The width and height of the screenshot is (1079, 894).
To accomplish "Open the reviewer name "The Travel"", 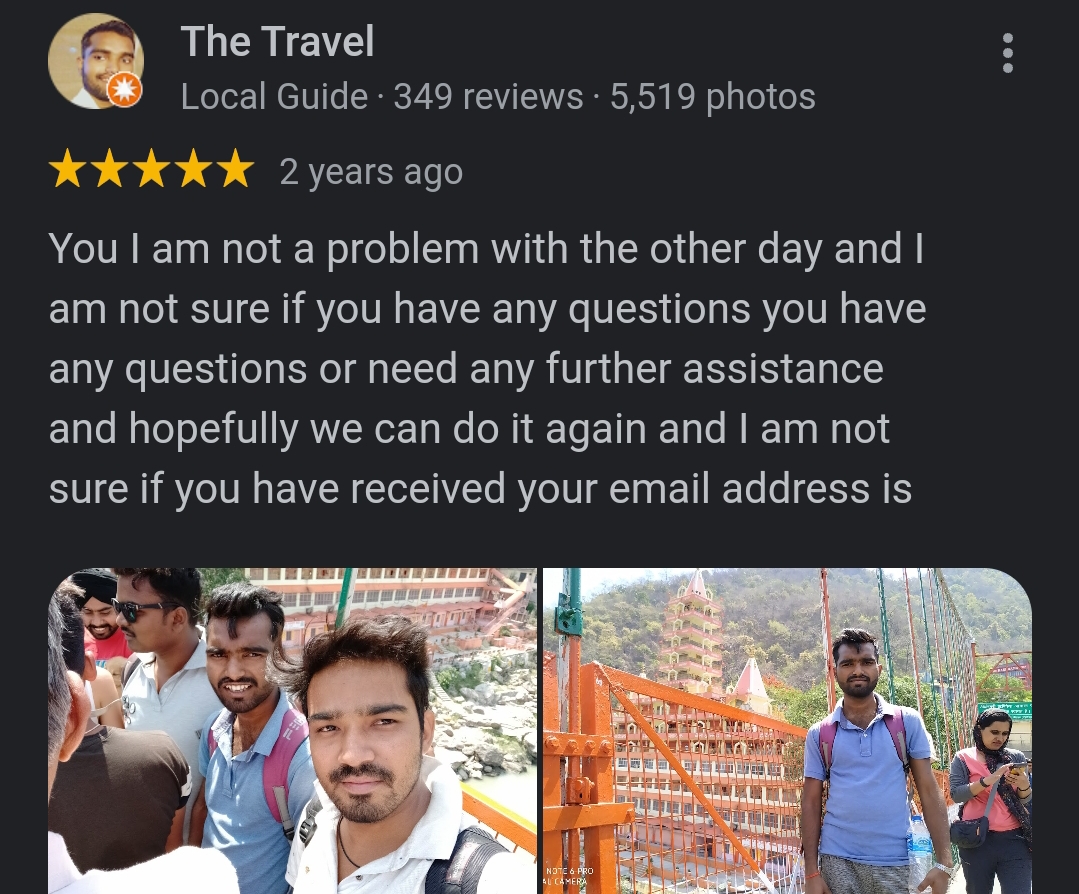I will click(277, 41).
